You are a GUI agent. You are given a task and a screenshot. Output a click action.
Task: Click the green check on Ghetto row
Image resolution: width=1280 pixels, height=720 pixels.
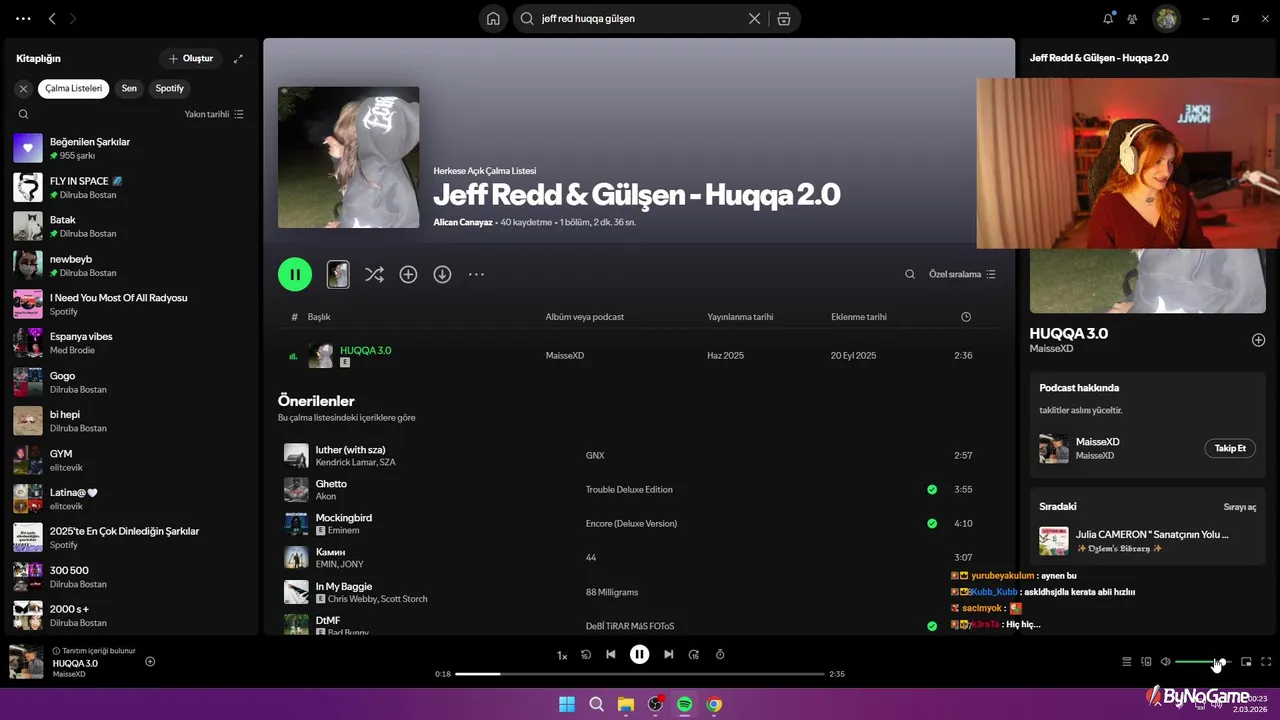click(932, 490)
